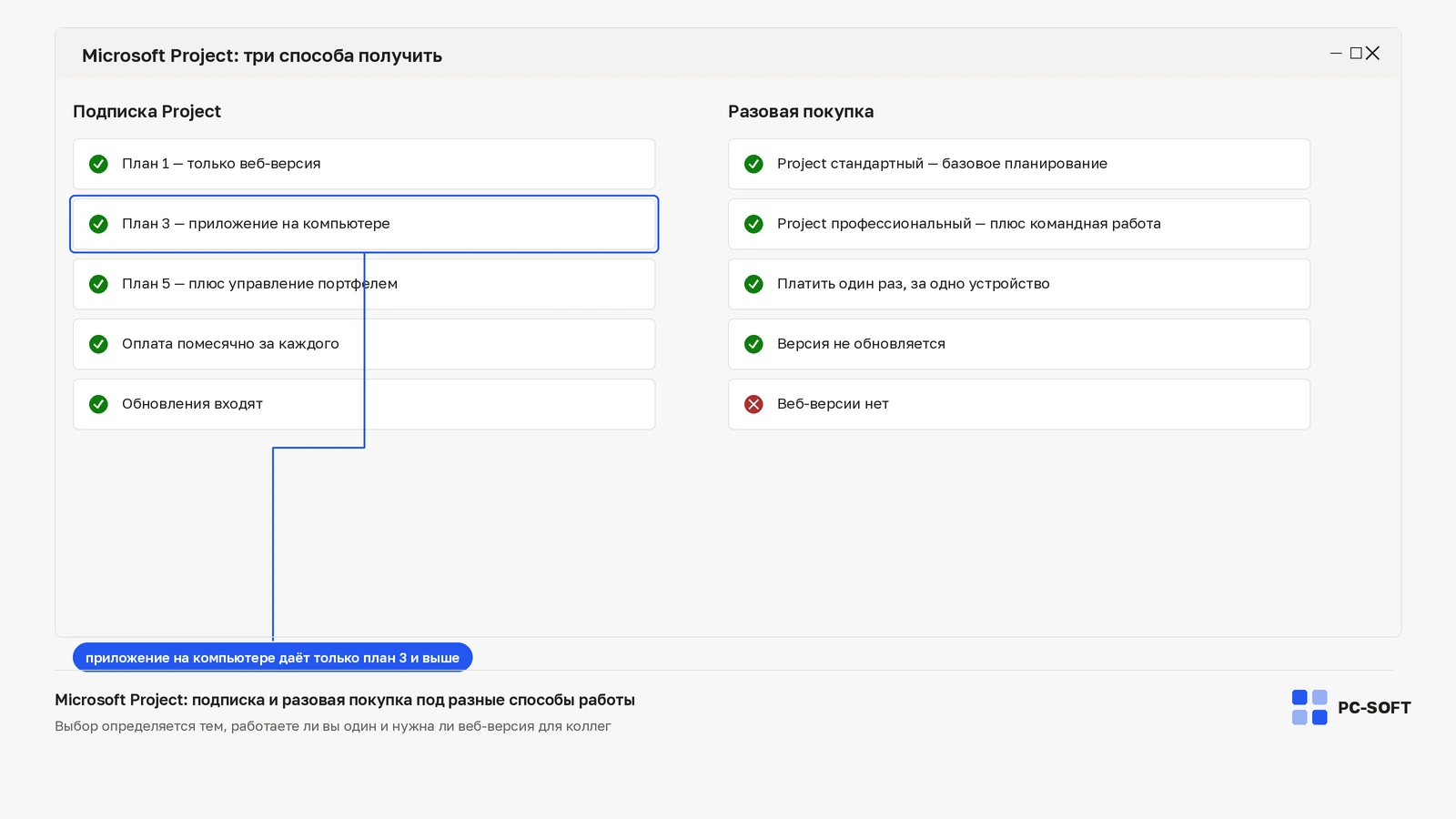This screenshot has width=1456, height=819.
Task: Click the PC-SOFT logo squares icon
Action: click(x=1309, y=707)
